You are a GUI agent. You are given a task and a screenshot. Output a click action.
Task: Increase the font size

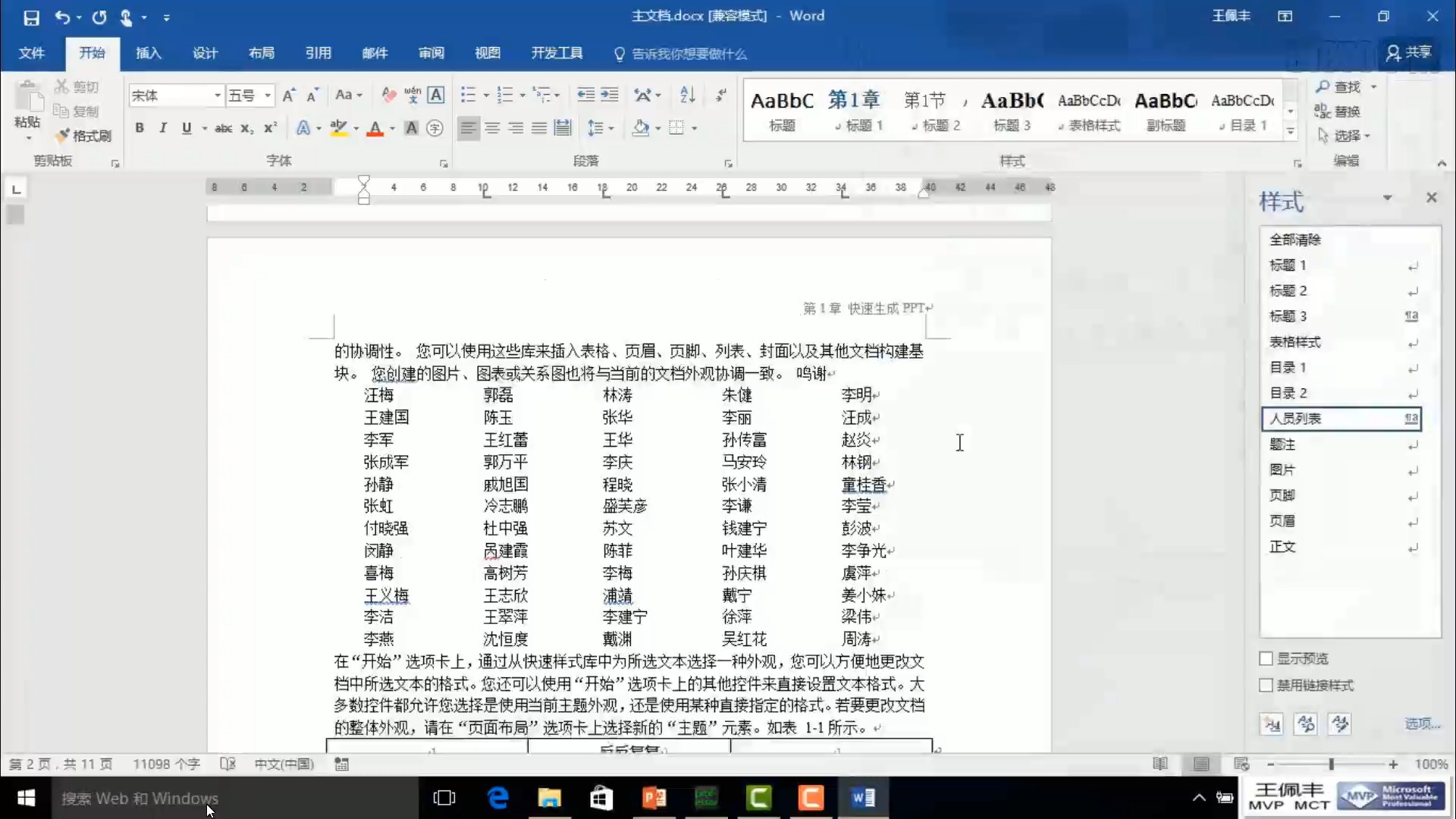coord(288,95)
